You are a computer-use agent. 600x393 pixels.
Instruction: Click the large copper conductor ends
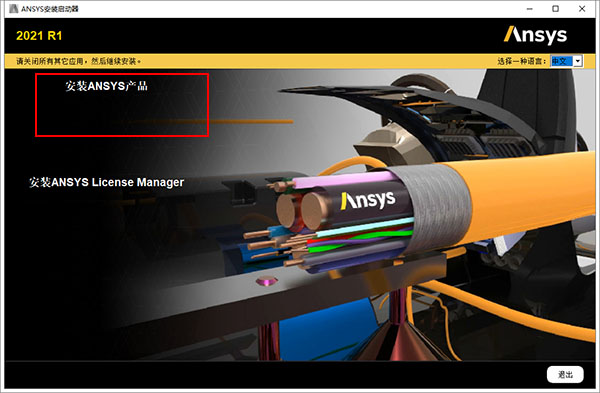[x=302, y=210]
